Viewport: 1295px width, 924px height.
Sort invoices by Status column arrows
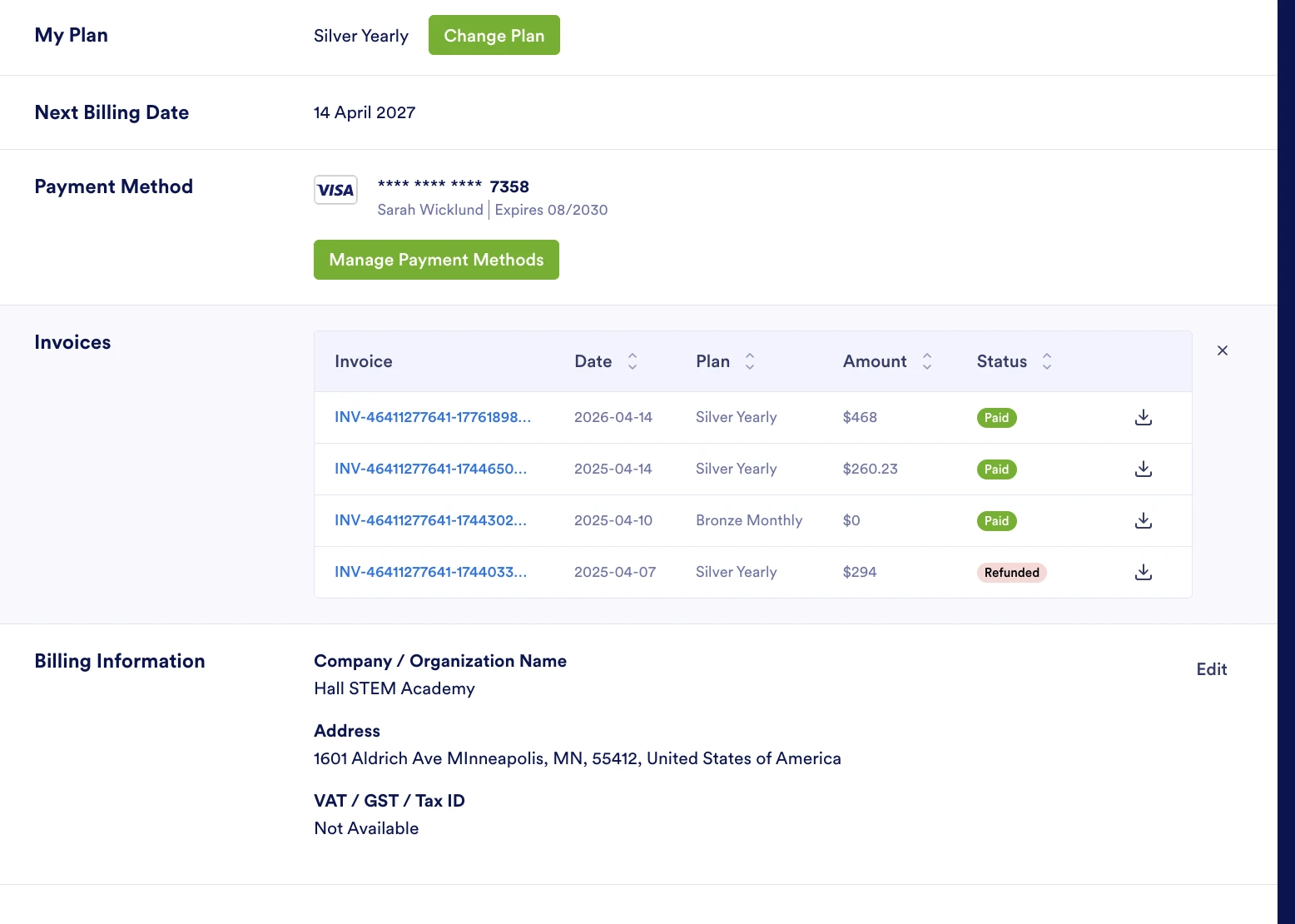pyautogui.click(x=1047, y=361)
